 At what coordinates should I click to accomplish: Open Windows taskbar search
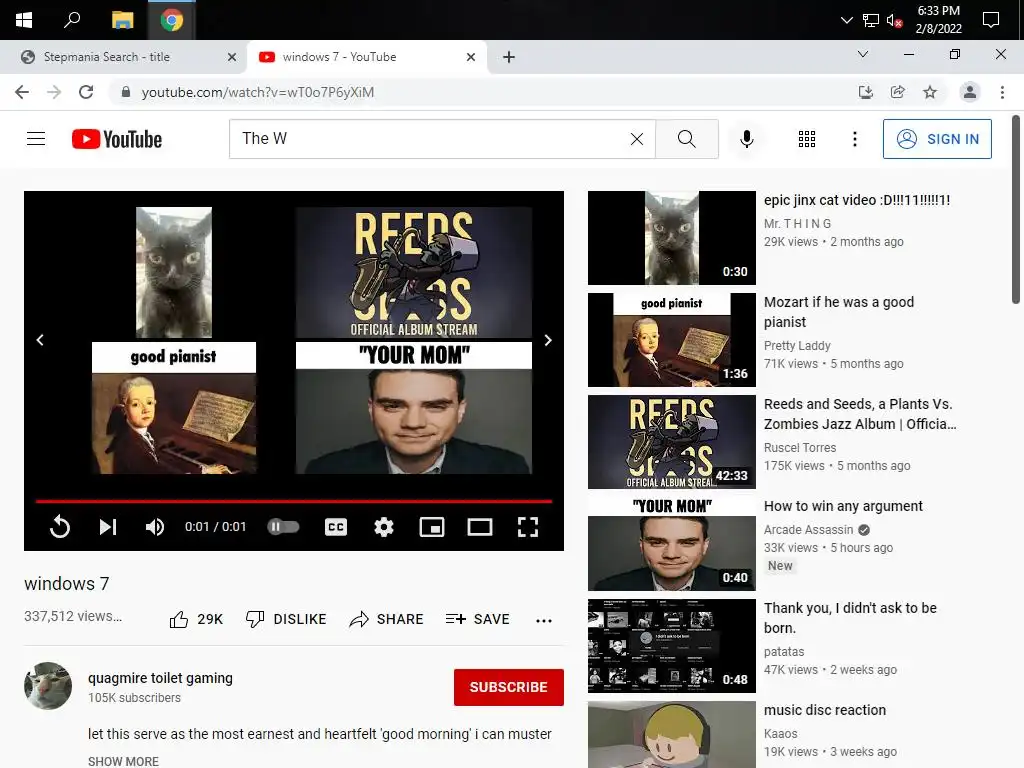pyautogui.click(x=72, y=20)
